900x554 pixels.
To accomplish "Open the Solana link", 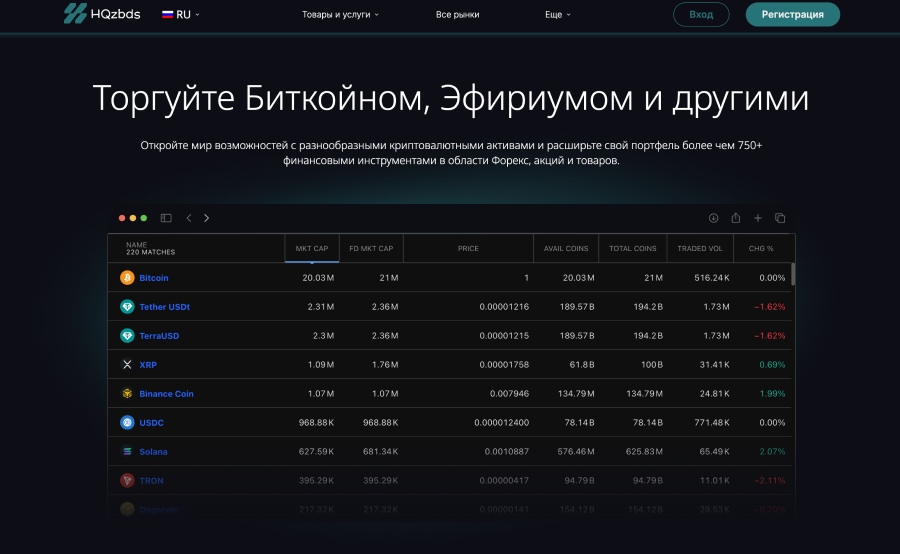I will [153, 452].
